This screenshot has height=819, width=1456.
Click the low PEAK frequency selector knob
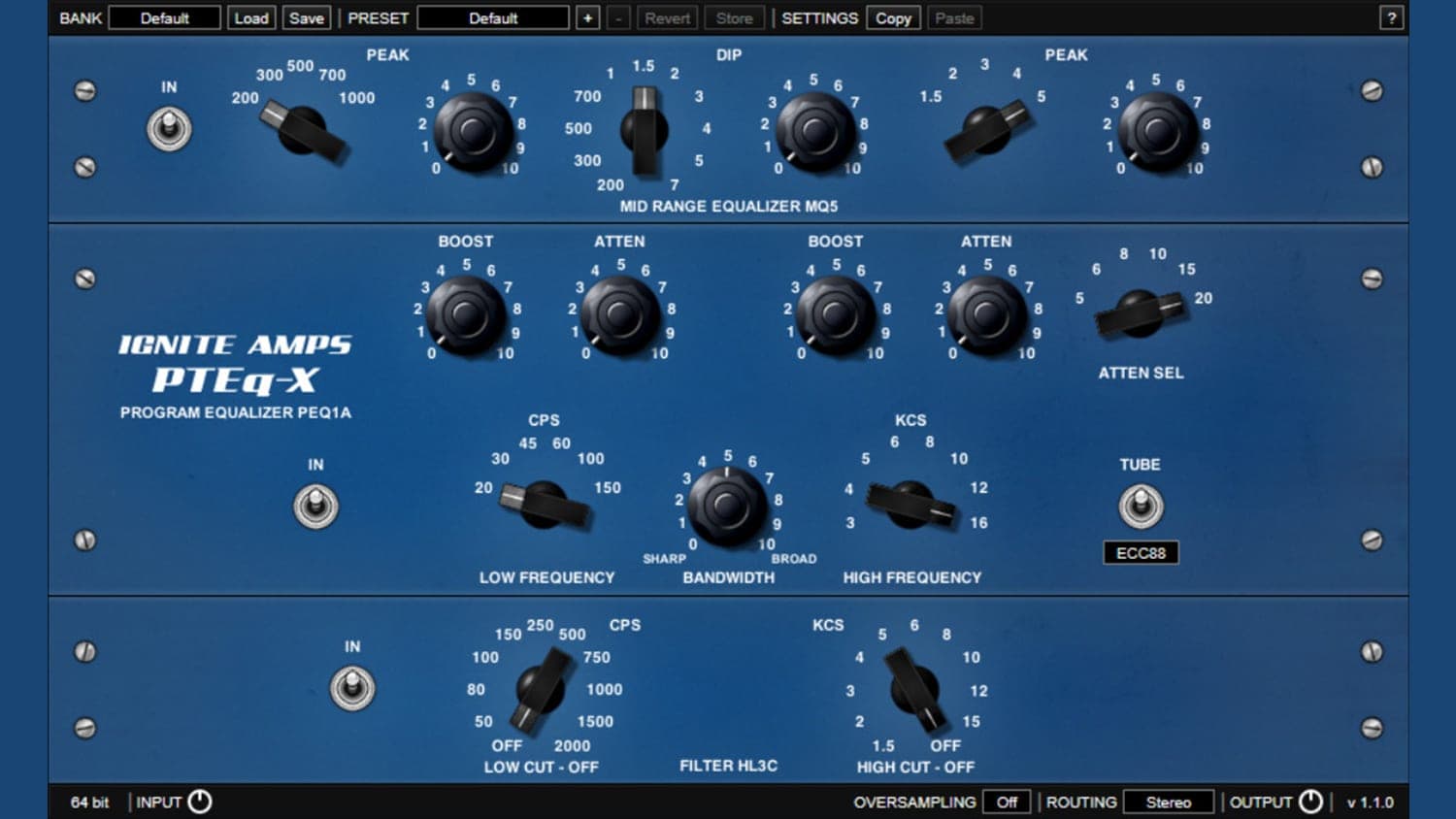click(x=303, y=130)
